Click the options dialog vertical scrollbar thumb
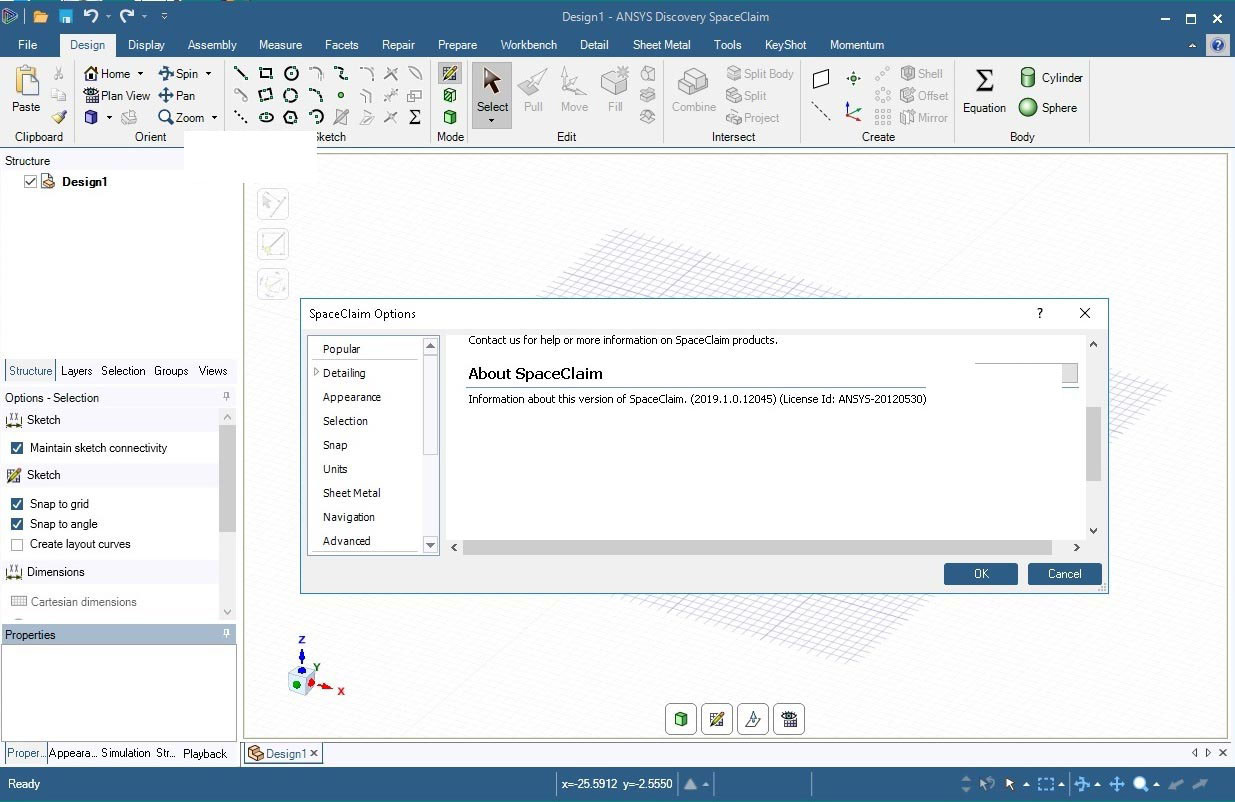The image size is (1235, 802). click(1093, 444)
